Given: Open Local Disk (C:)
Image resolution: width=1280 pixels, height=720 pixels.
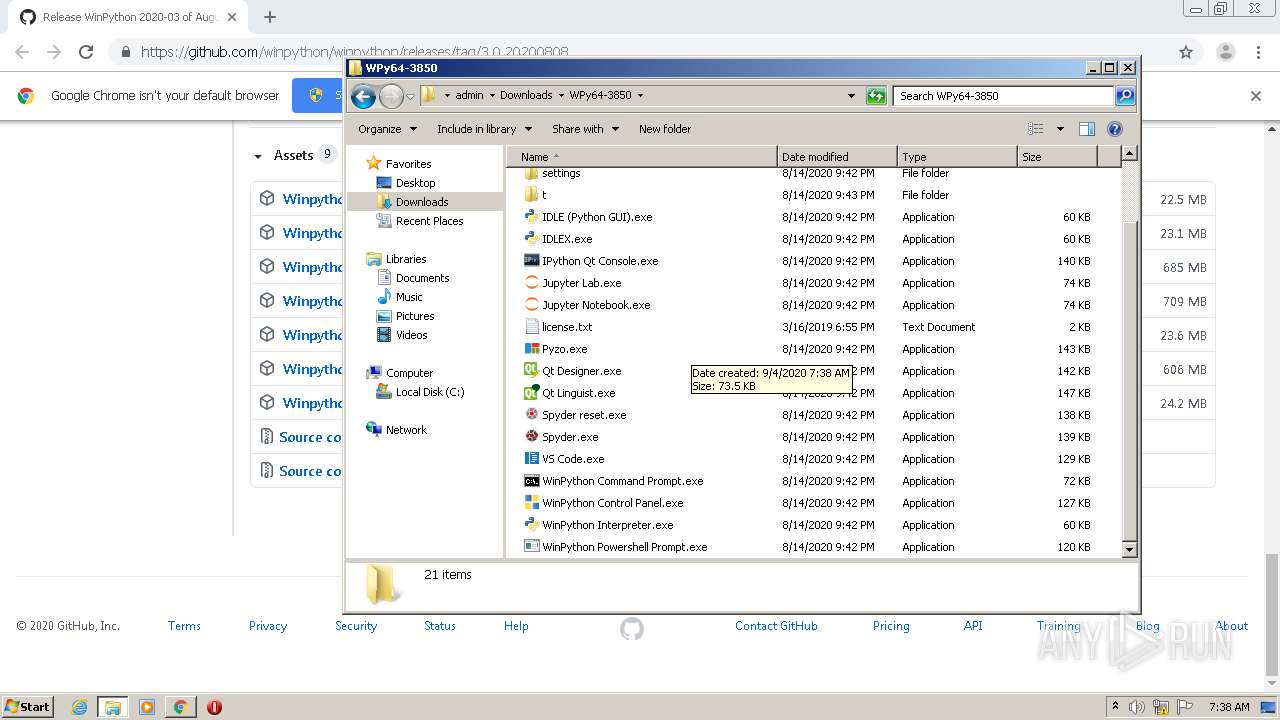Looking at the screenshot, I should 430,392.
